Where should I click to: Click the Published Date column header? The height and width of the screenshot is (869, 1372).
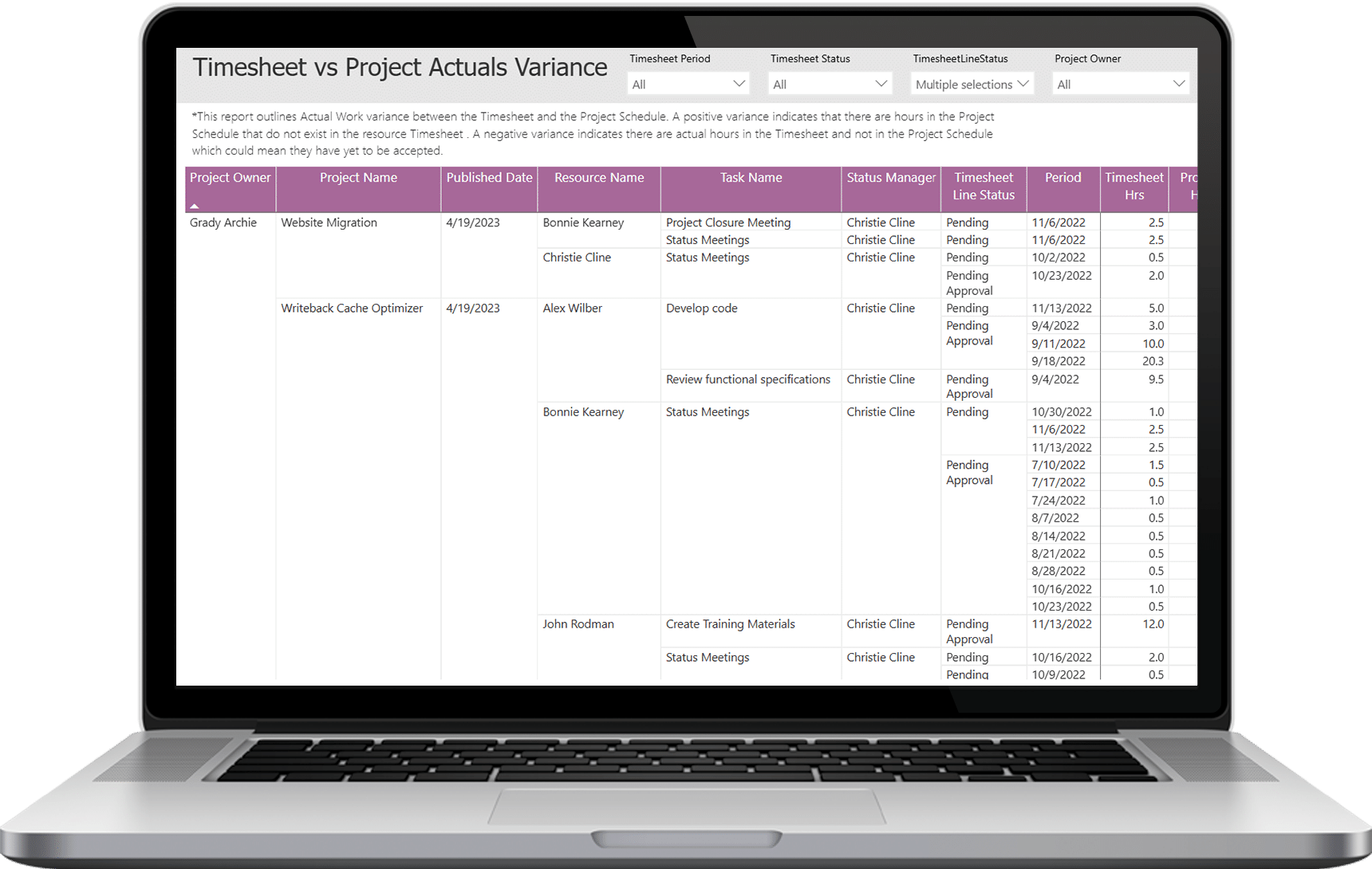[489, 178]
